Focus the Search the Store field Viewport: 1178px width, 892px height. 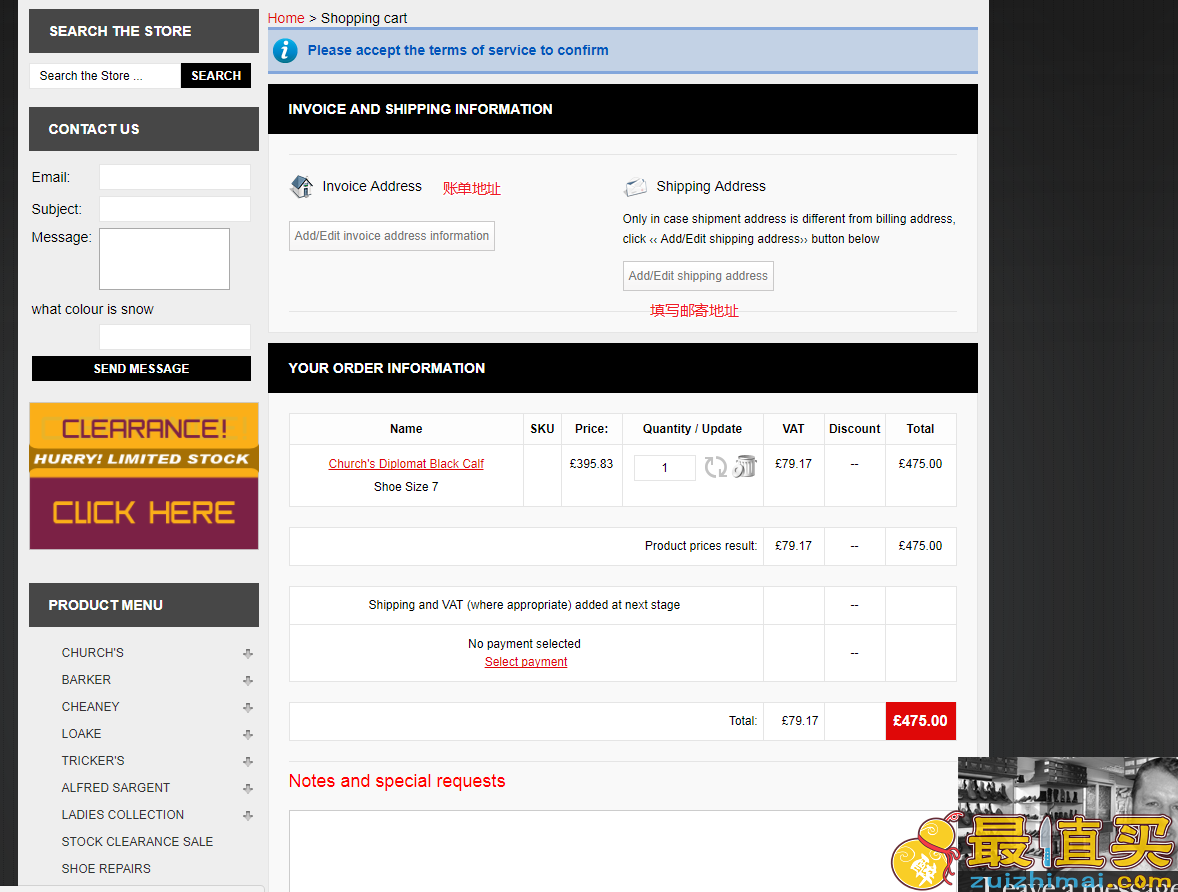click(x=105, y=76)
